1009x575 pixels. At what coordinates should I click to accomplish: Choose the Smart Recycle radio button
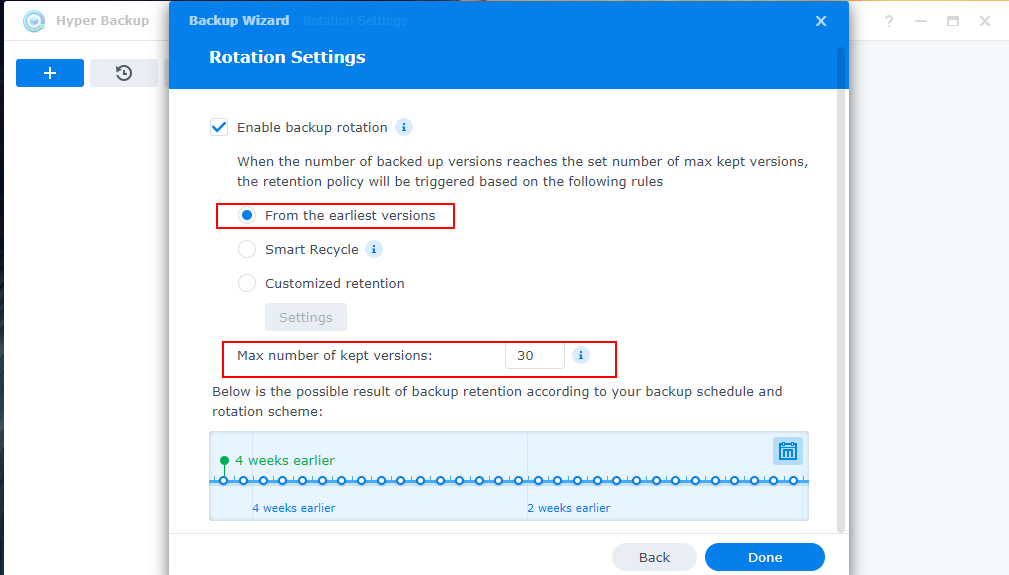pos(247,249)
